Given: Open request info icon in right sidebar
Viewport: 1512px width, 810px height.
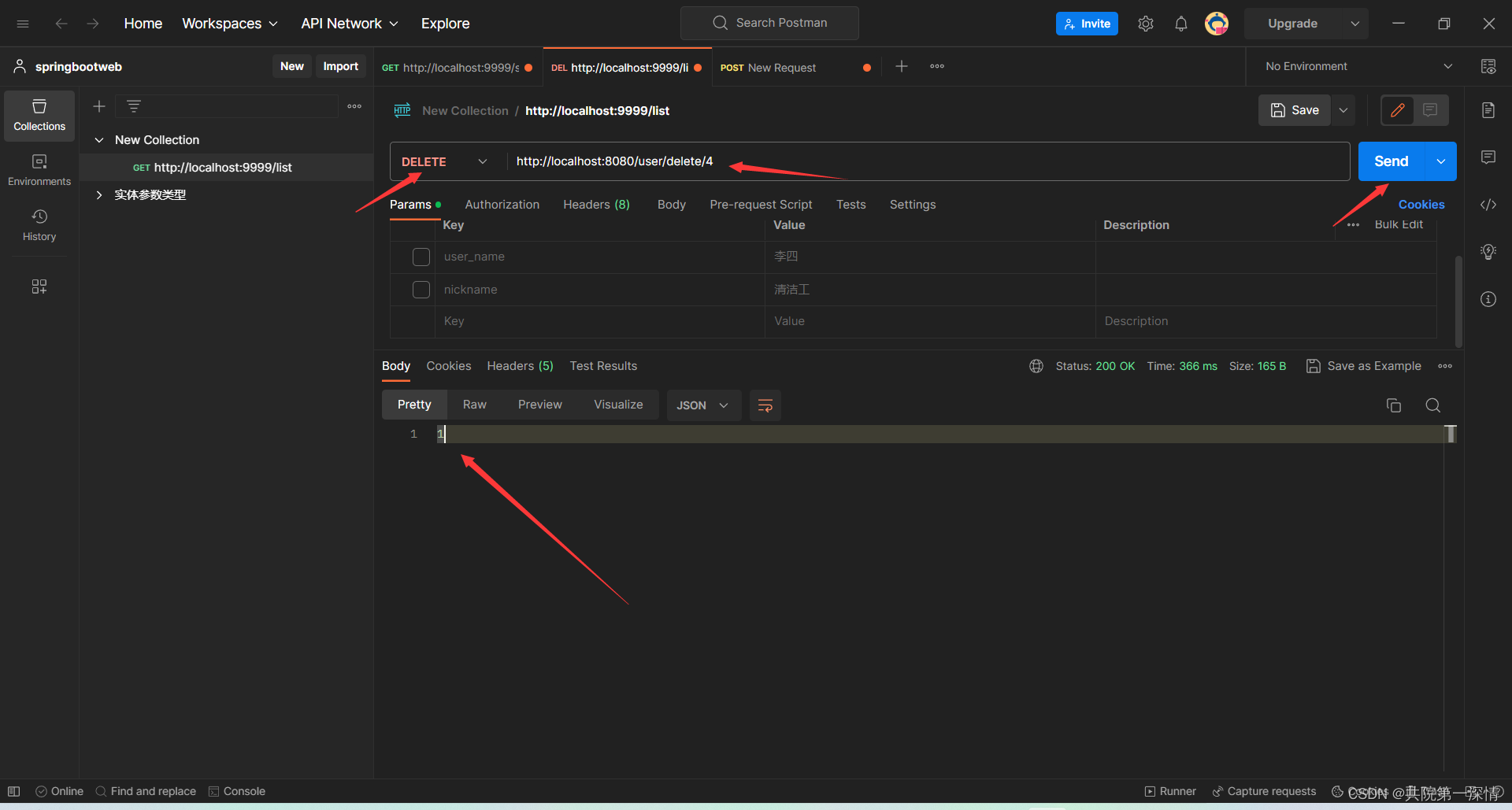Looking at the screenshot, I should click(x=1488, y=299).
